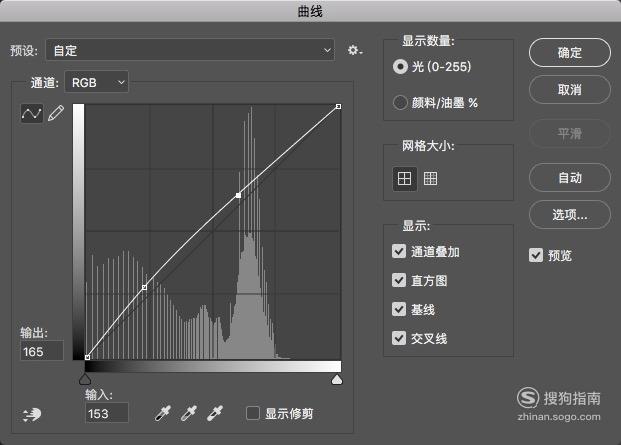Viewport: 621px width, 445px height.
Task: Toggle the 预览 preview checkbox
Action: (536, 255)
